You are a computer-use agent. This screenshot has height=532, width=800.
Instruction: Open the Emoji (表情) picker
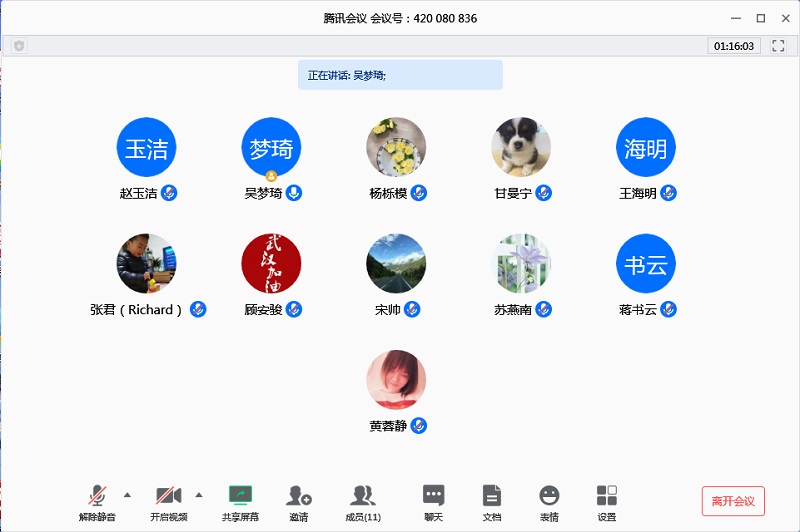click(x=549, y=496)
